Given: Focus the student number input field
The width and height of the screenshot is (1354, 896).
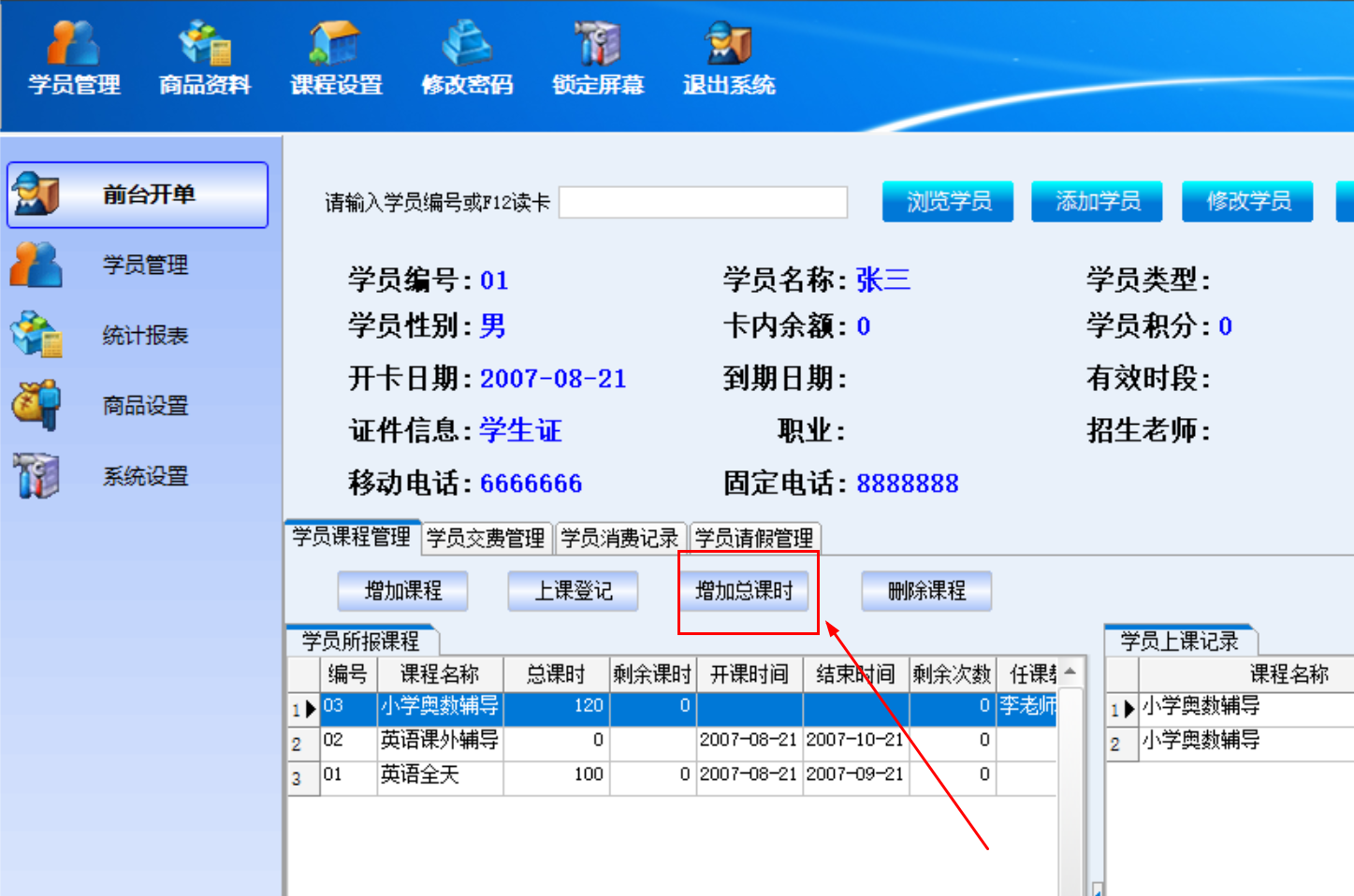Looking at the screenshot, I should 704,202.
